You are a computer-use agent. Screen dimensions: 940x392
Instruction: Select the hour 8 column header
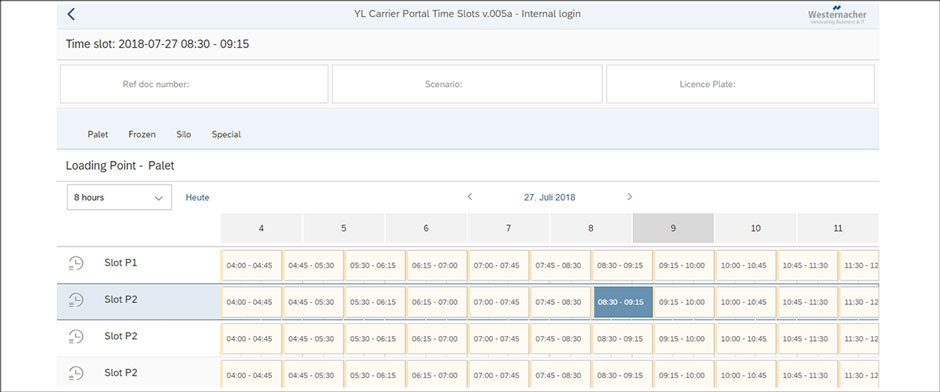pyautogui.click(x=590, y=228)
